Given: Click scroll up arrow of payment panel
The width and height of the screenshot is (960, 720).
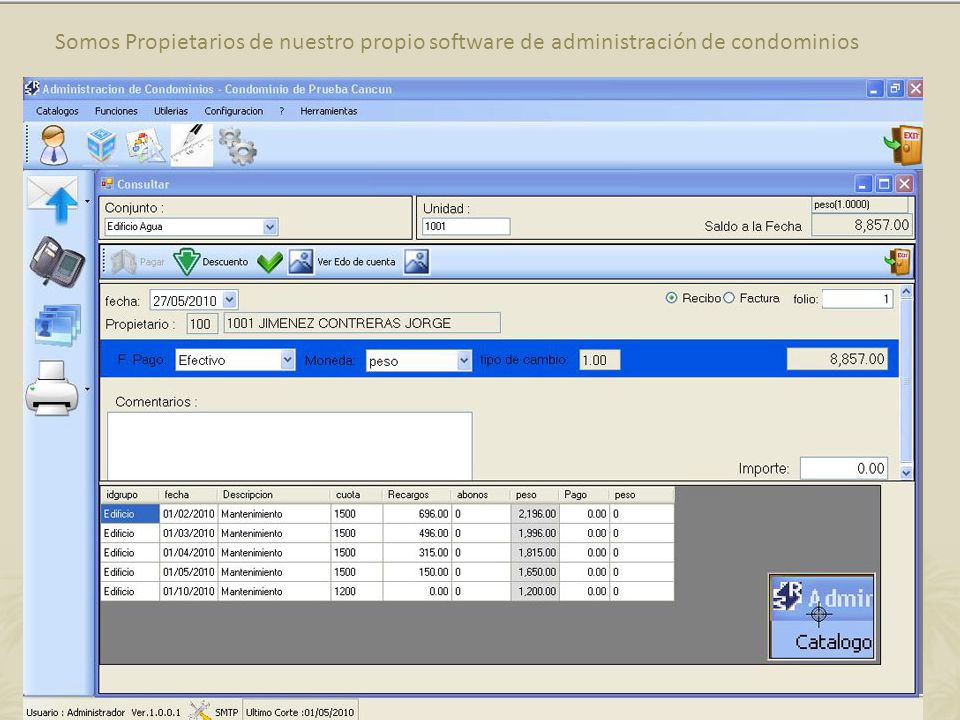Looking at the screenshot, I should 906,292.
